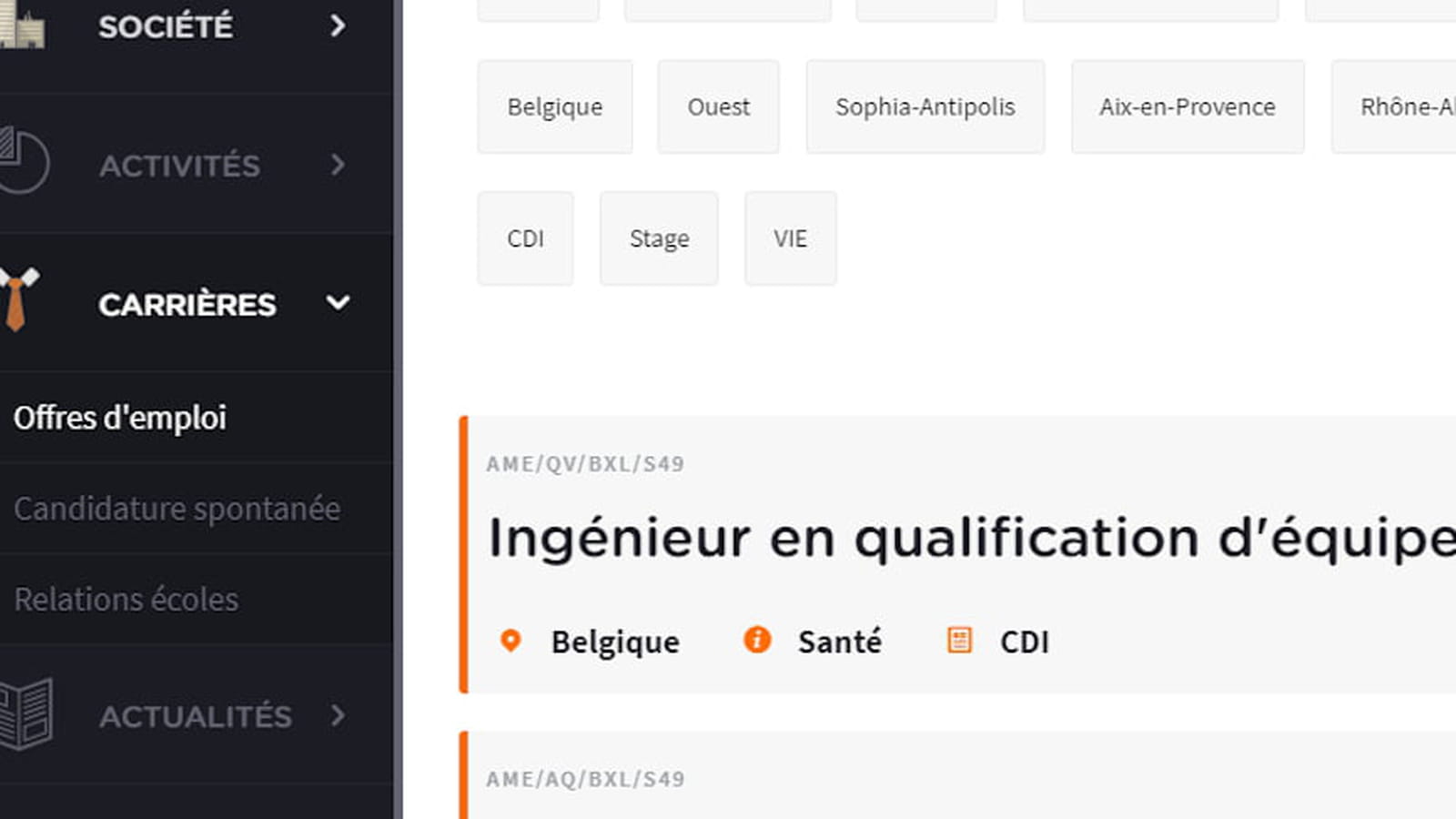Filter offers by CDI contract
The width and height of the screenshot is (1456, 819).
point(525,238)
